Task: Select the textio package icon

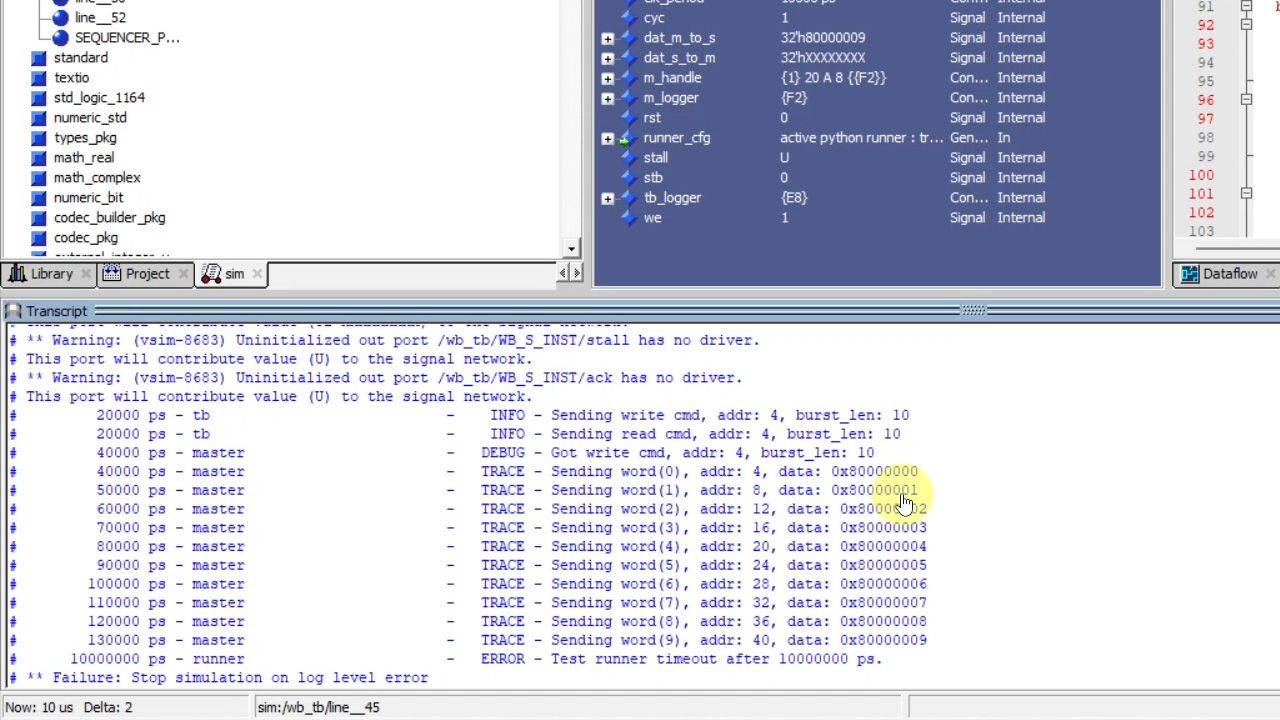Action: tap(39, 78)
